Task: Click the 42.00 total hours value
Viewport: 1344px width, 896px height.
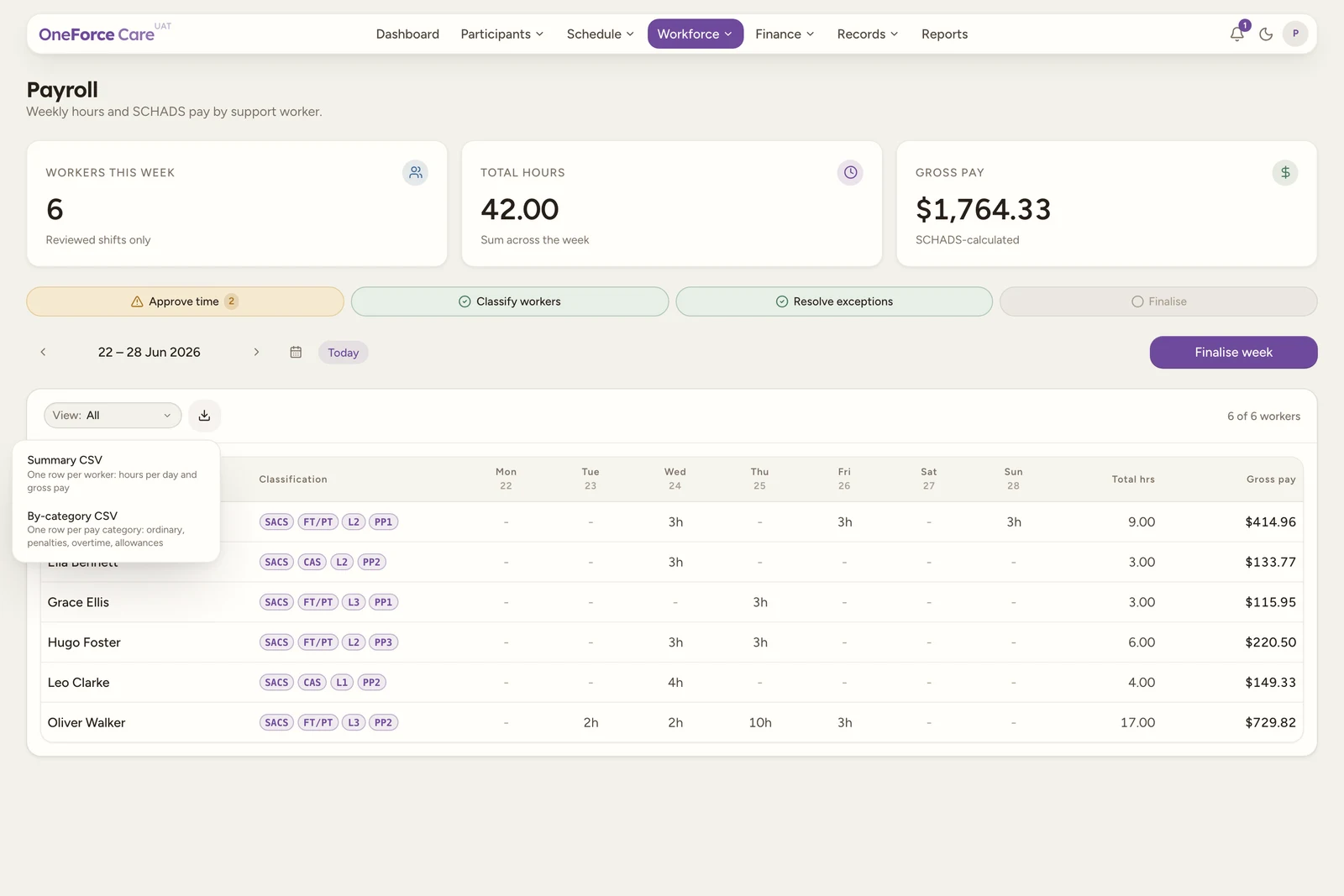Action: [x=520, y=209]
